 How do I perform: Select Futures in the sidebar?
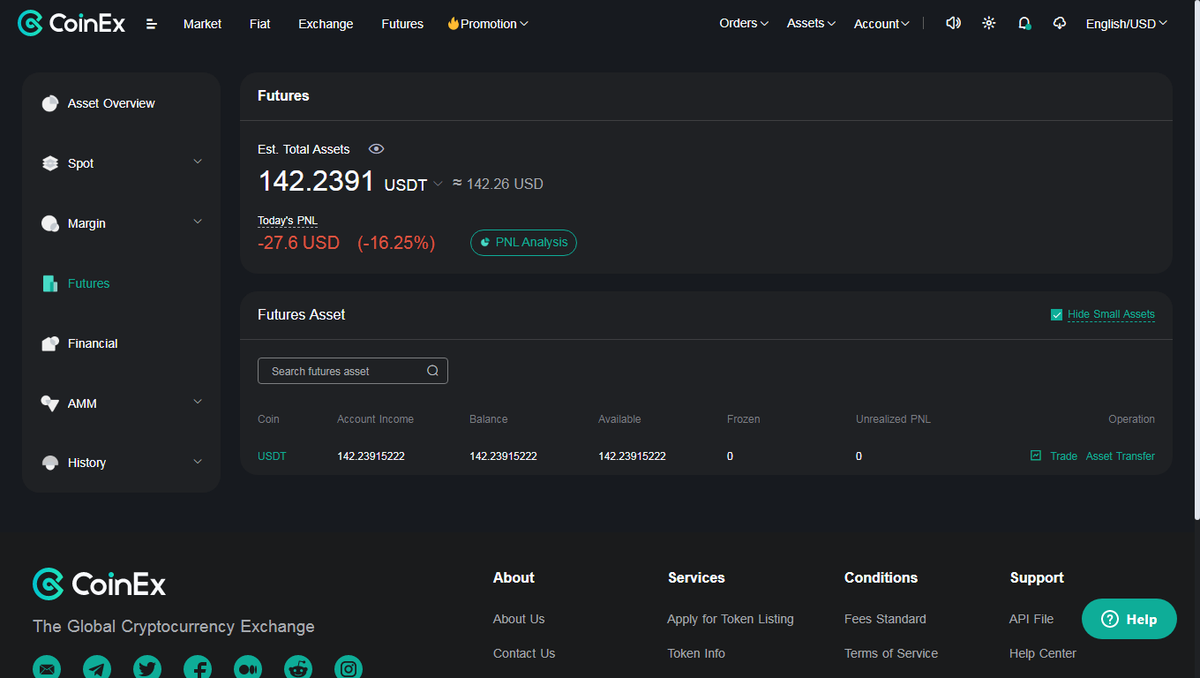[89, 283]
